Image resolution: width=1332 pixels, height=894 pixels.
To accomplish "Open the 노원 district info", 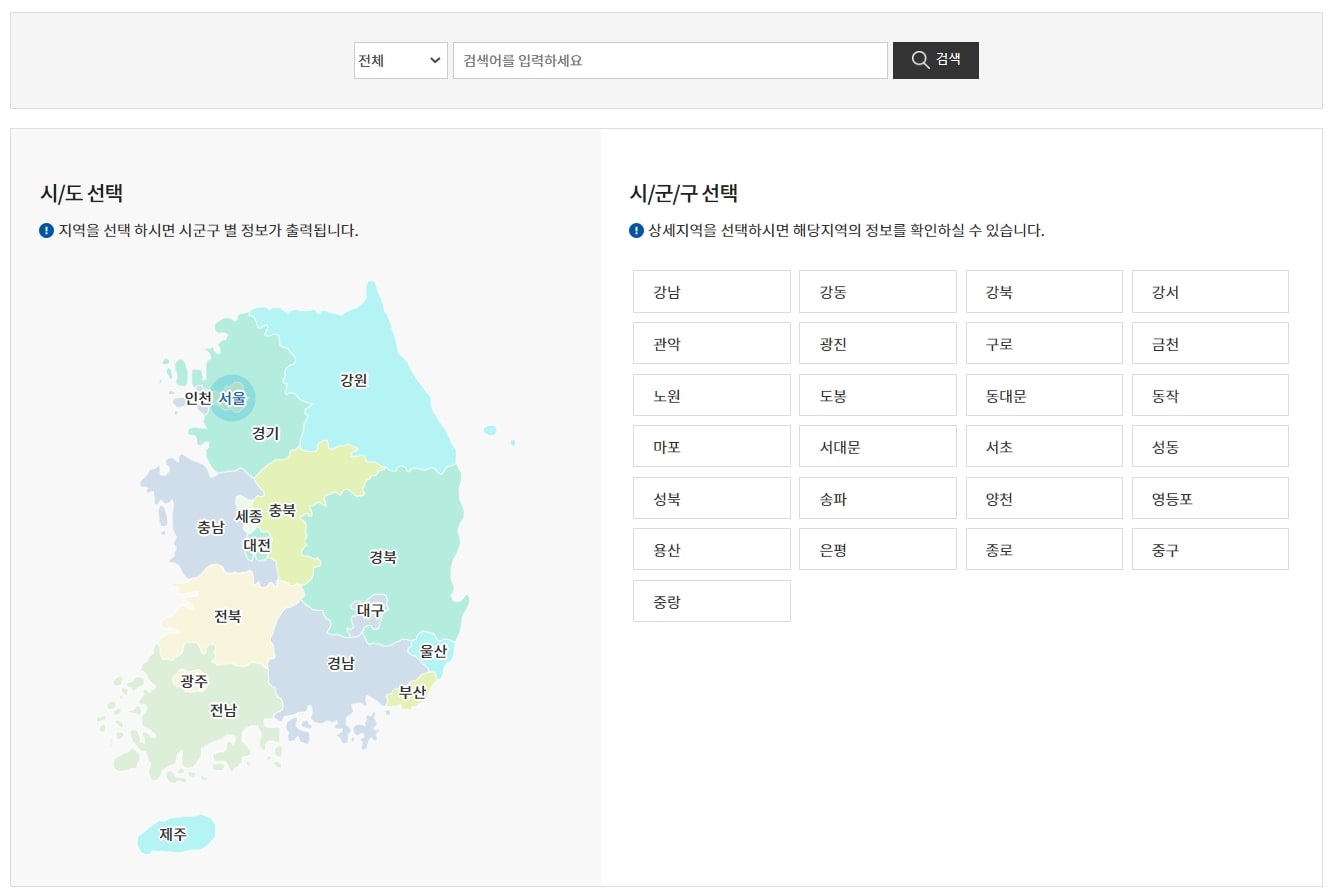I will [712, 395].
